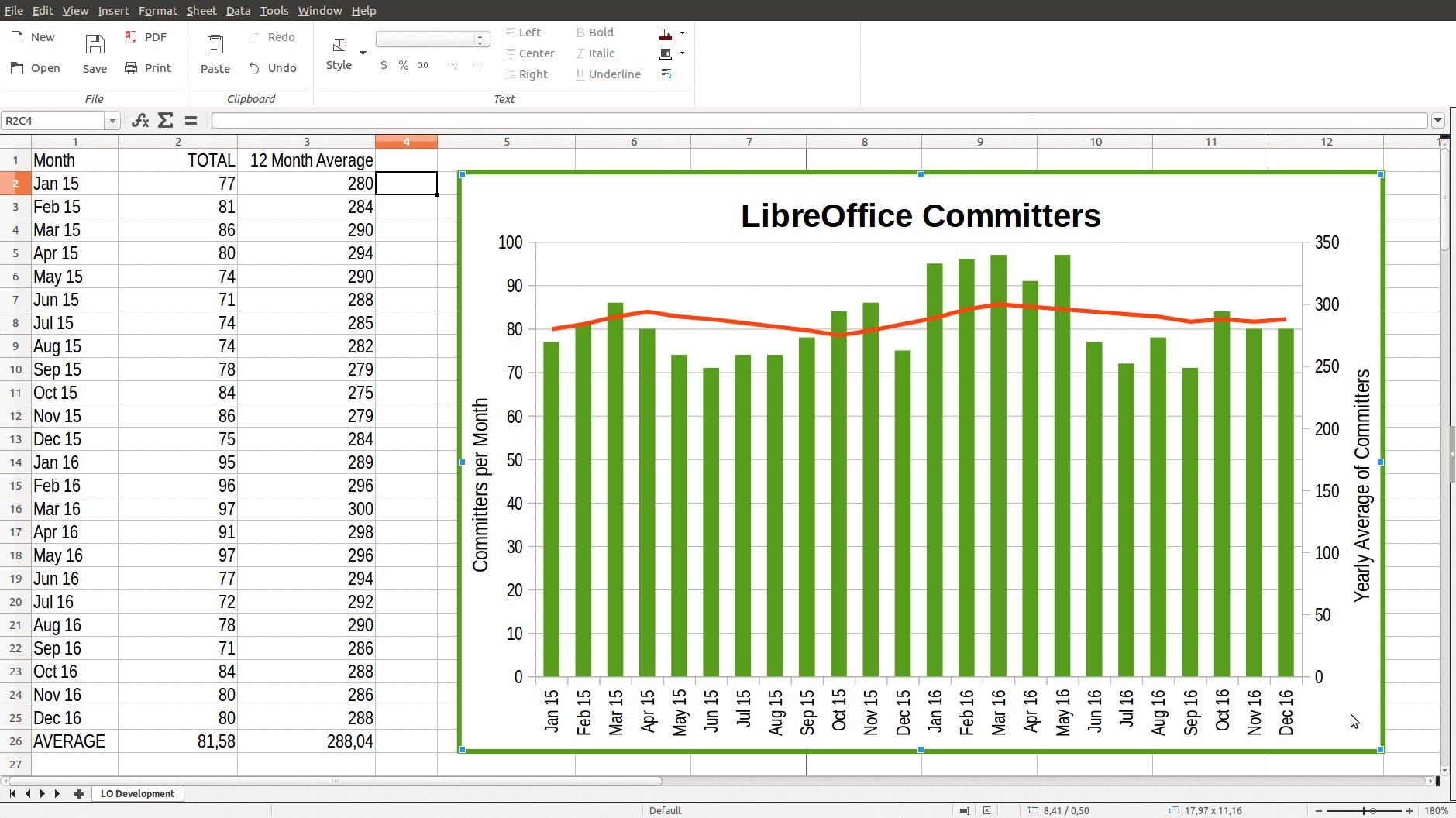Open the Sheet menu
Viewport: 1456px width, 818px height.
point(201,10)
